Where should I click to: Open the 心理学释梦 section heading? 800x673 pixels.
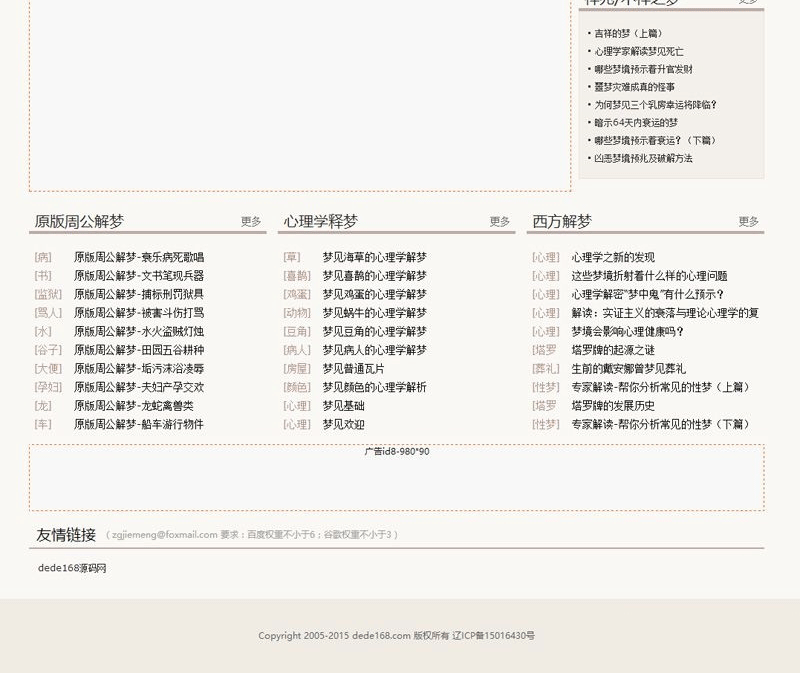coord(321,221)
